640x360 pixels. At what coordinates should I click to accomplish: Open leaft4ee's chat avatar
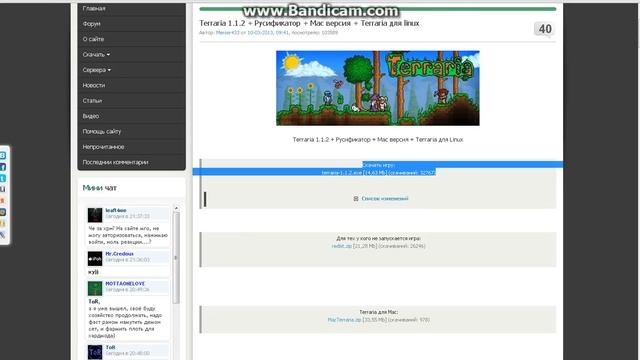click(x=95, y=215)
